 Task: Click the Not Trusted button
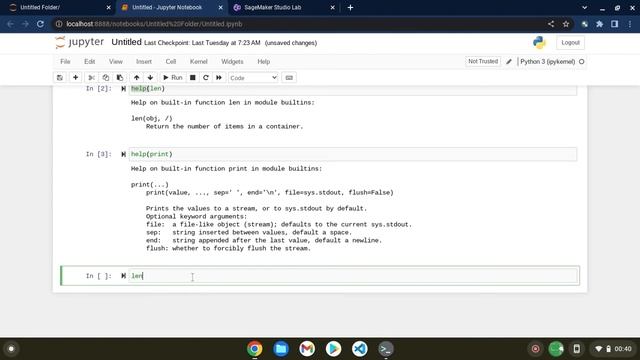(483, 61)
